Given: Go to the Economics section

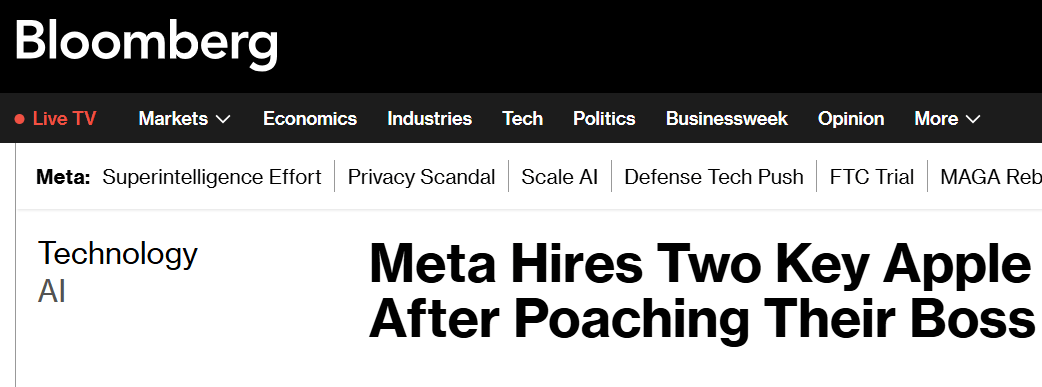Looking at the screenshot, I should click(310, 118).
